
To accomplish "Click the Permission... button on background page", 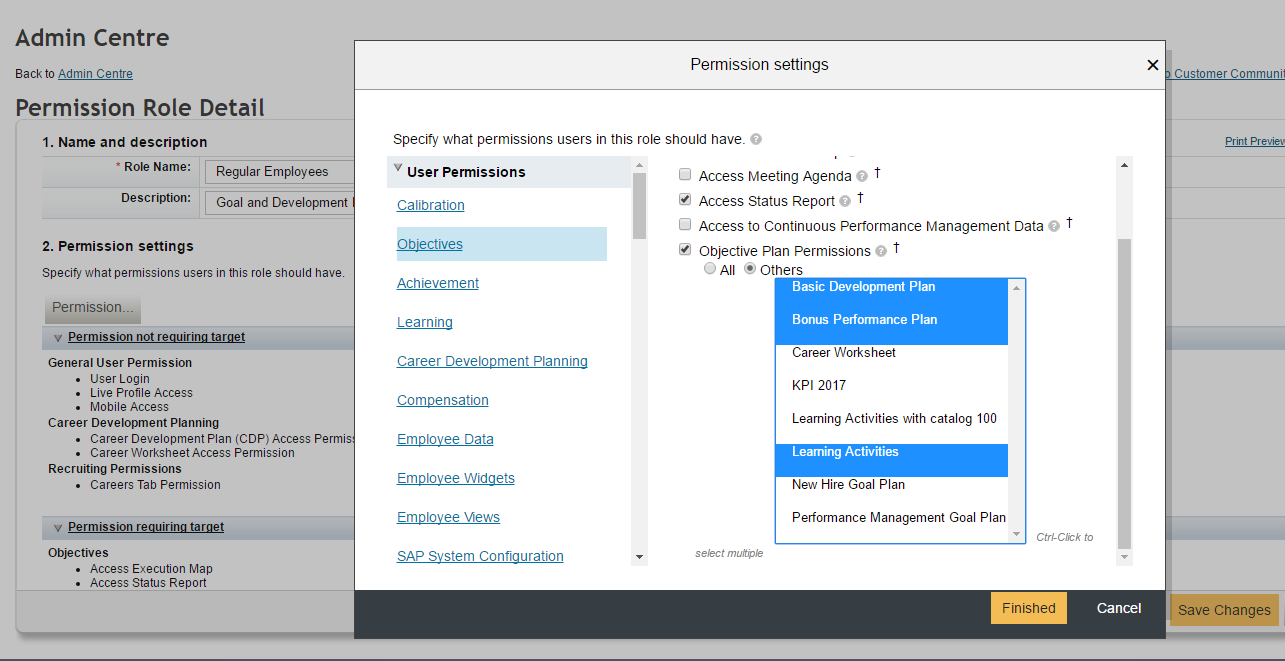I will tap(93, 307).
